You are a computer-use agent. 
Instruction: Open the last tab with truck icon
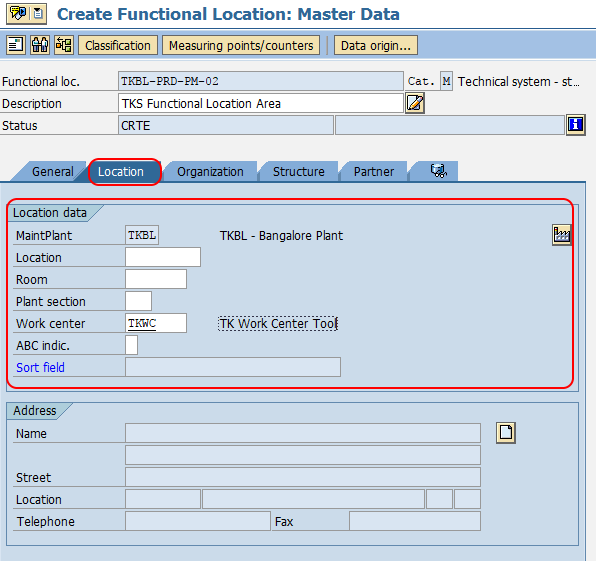(x=437, y=171)
